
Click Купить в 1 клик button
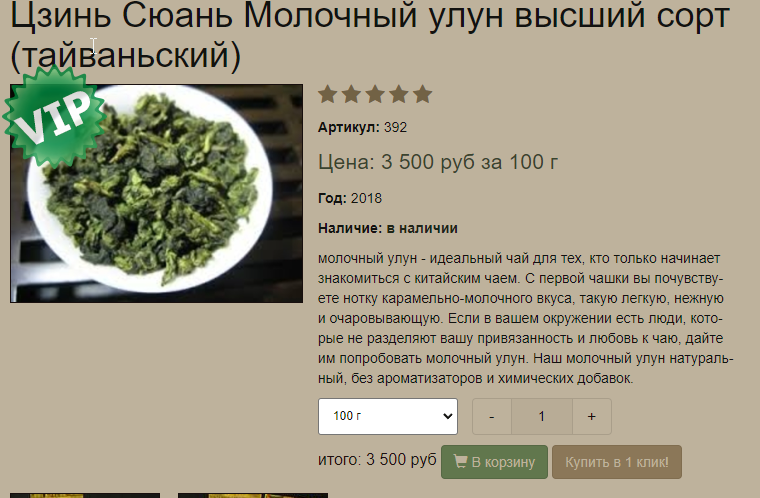coord(617,462)
